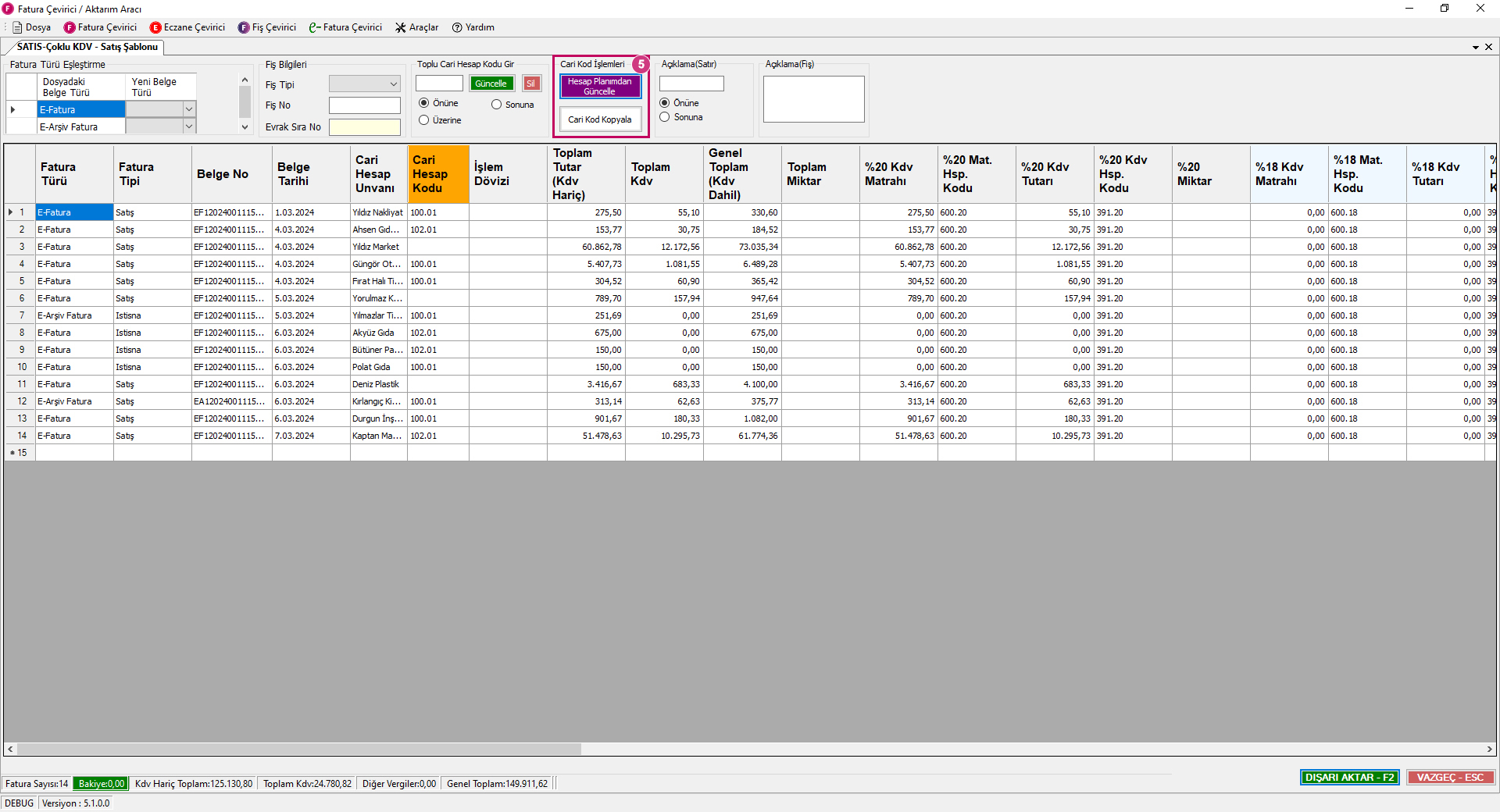Open Yeni Belge Türü dropdown for E-Arşiv Fatura

[189, 126]
